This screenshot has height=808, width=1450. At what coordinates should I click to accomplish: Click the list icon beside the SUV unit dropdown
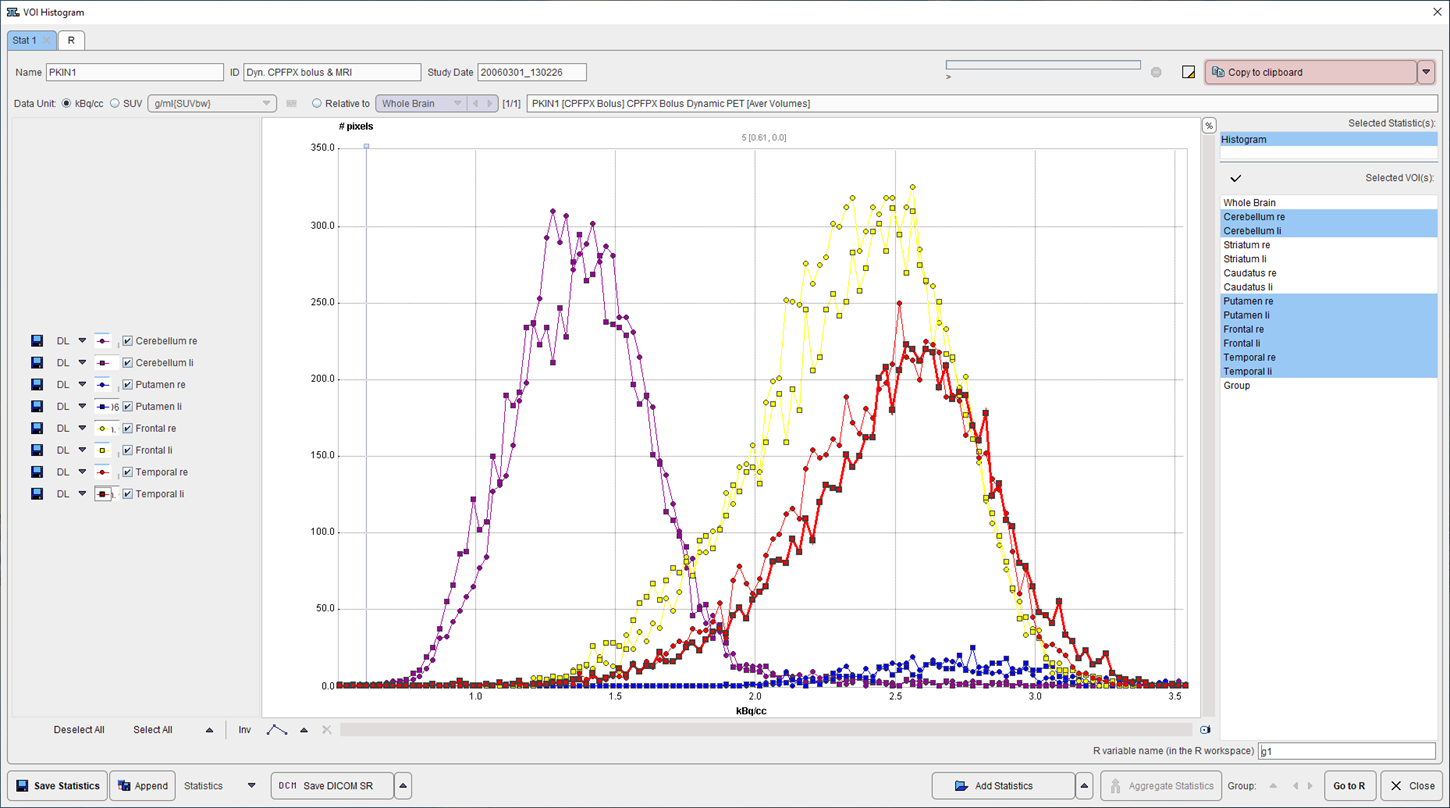coord(292,103)
